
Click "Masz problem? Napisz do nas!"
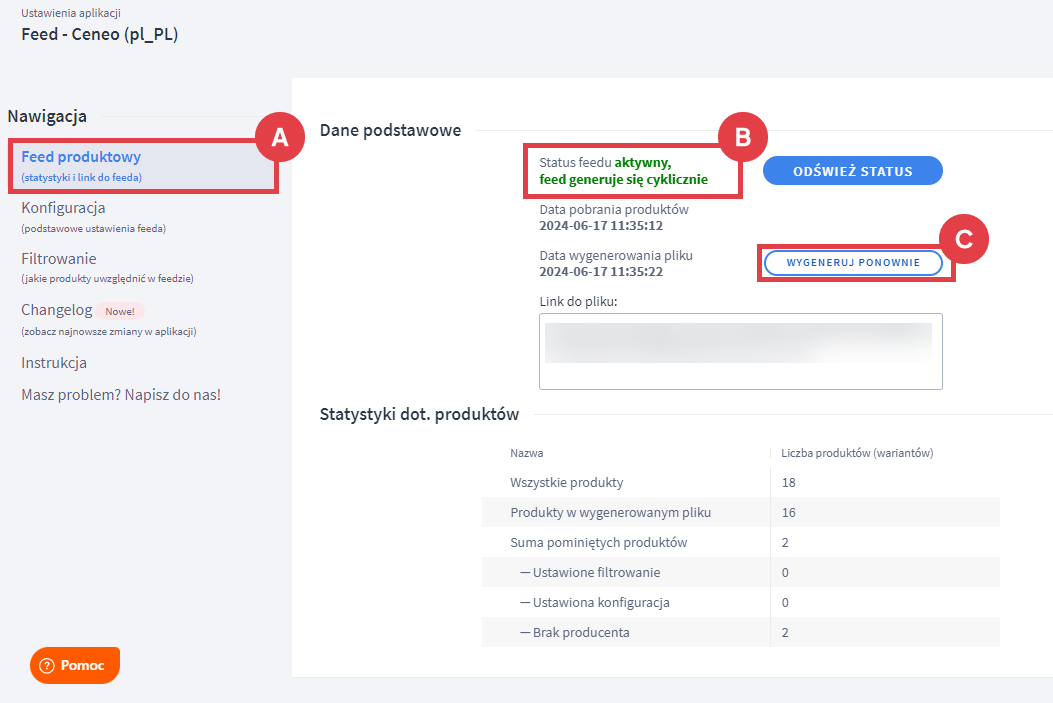tap(121, 395)
